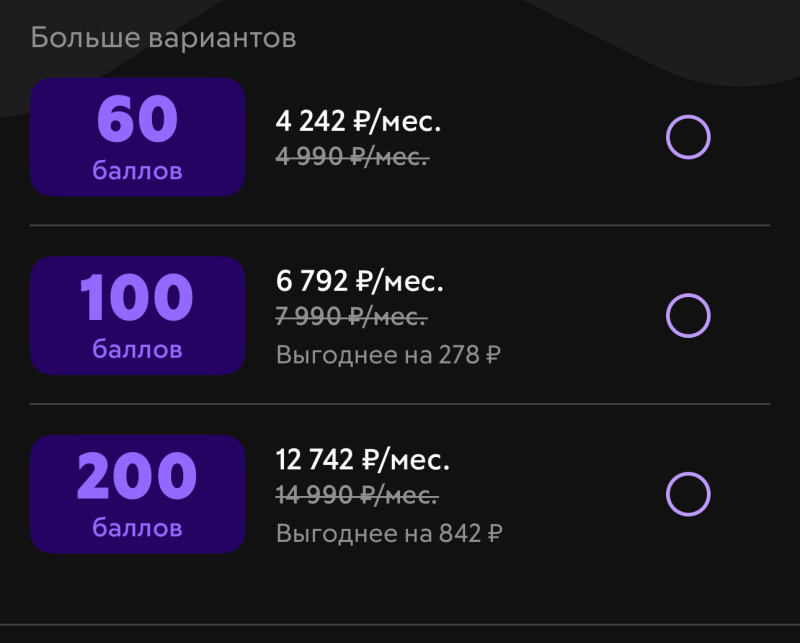The width and height of the screenshot is (800, 643).
Task: Tap the word баллов under the 100
Action: [x=138, y=349]
